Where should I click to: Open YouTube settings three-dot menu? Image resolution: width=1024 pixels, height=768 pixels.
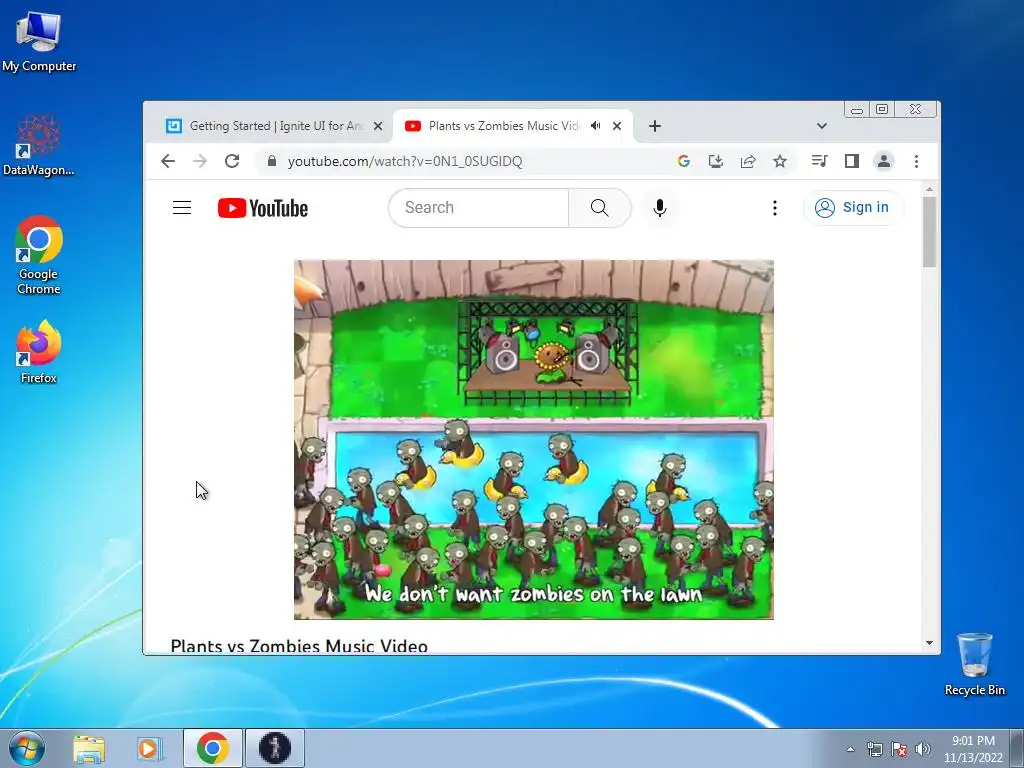[x=775, y=208]
